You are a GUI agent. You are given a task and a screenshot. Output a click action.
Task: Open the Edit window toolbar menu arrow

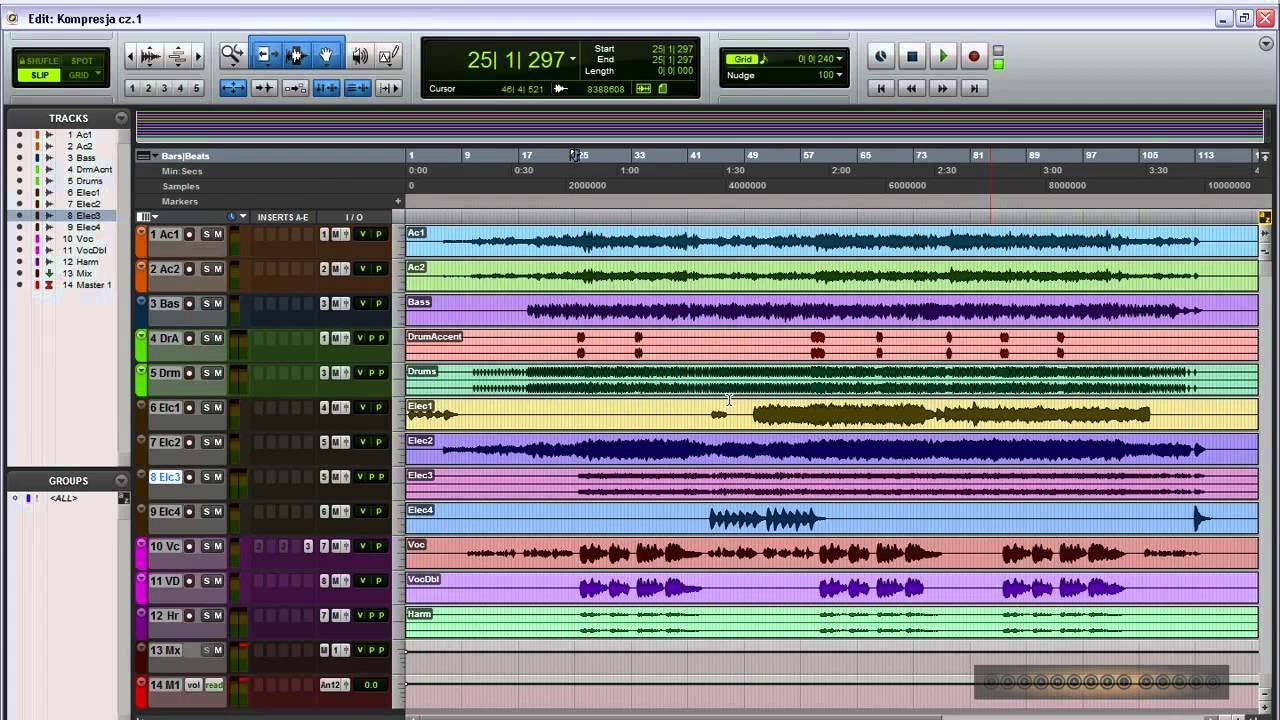coord(1265,44)
